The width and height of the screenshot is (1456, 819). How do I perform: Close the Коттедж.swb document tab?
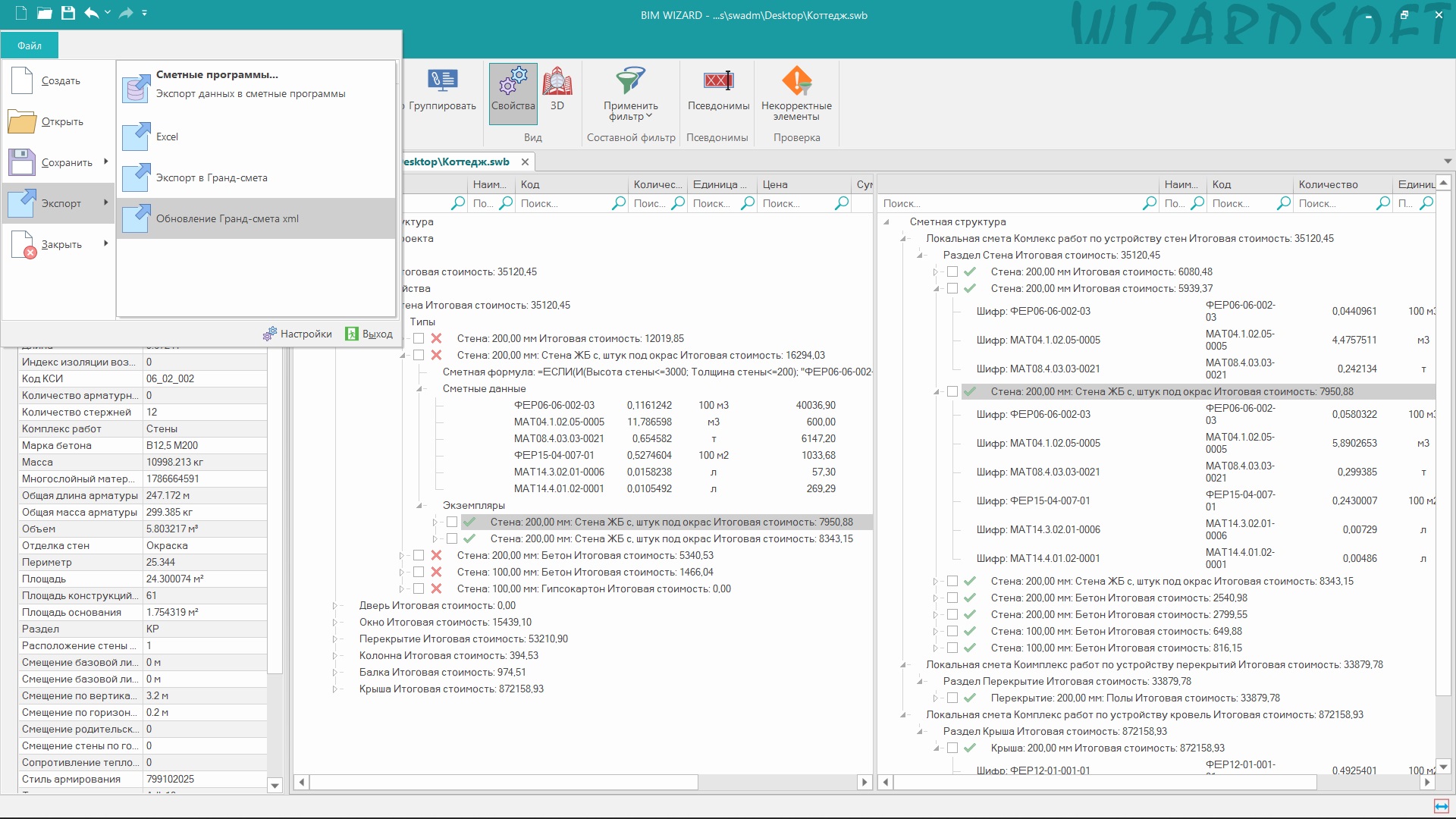[525, 162]
